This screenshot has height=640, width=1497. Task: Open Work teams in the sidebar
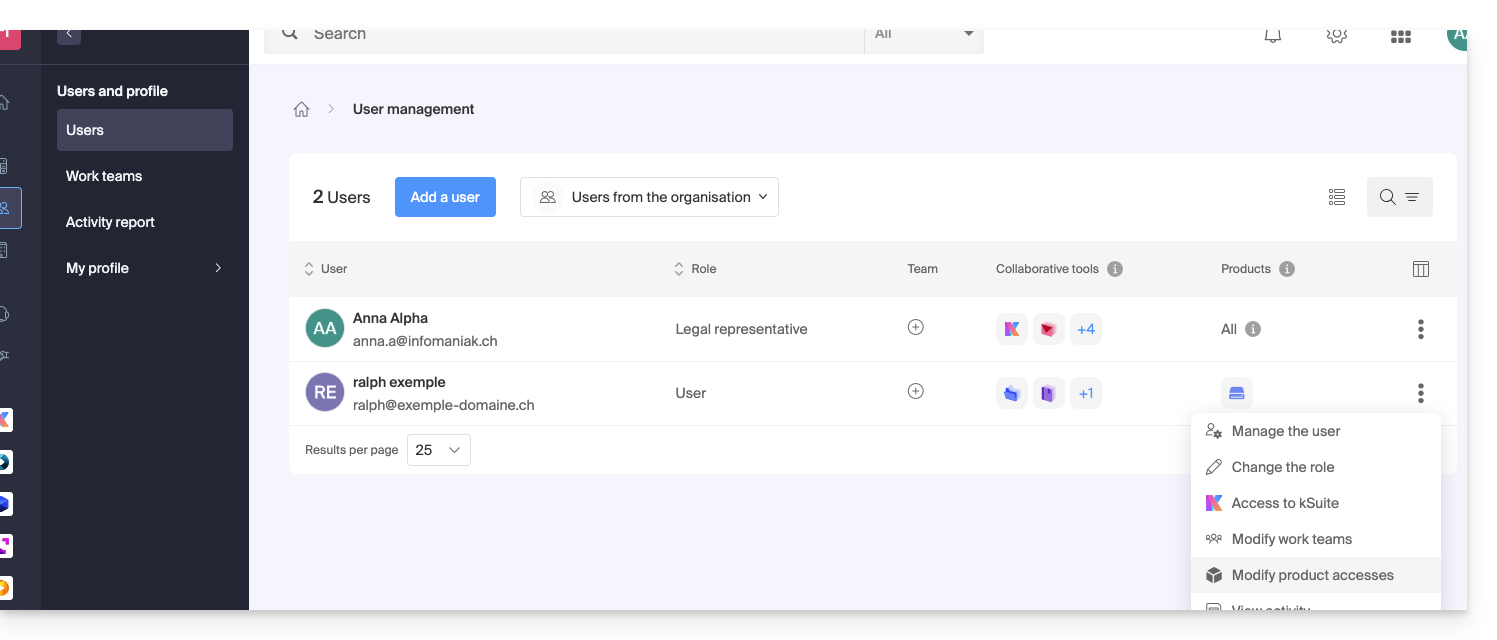pos(104,176)
